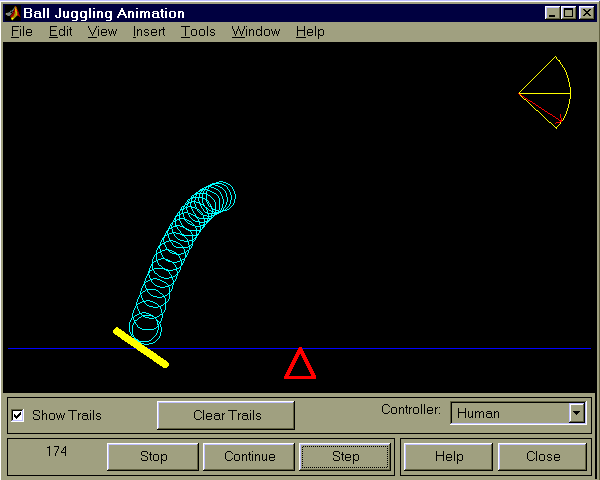Viewport: 600px width, 480px height.
Task: Open the Window menu
Action: tap(256, 32)
